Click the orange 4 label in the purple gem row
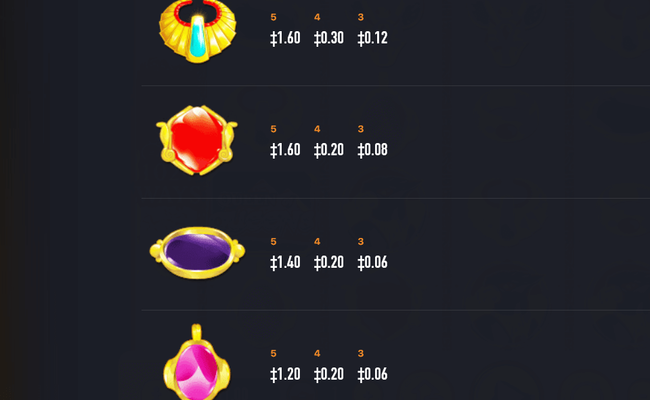The width and height of the screenshot is (650, 400). (317, 241)
